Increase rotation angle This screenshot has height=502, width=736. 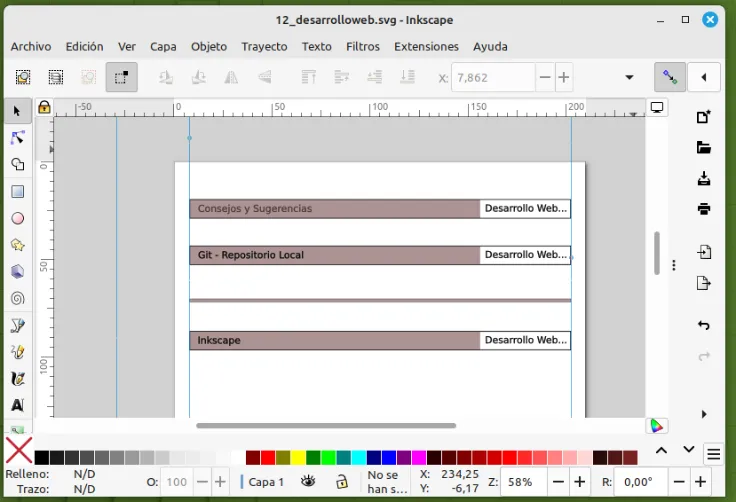click(x=700, y=482)
